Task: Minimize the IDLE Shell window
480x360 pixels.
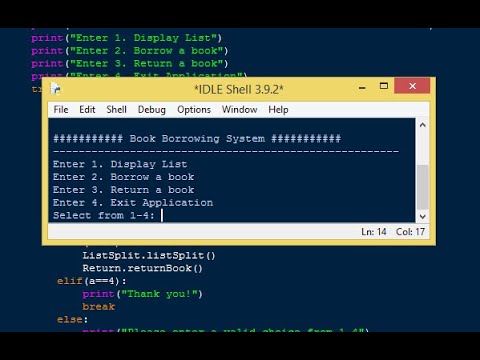Action: click(362, 88)
